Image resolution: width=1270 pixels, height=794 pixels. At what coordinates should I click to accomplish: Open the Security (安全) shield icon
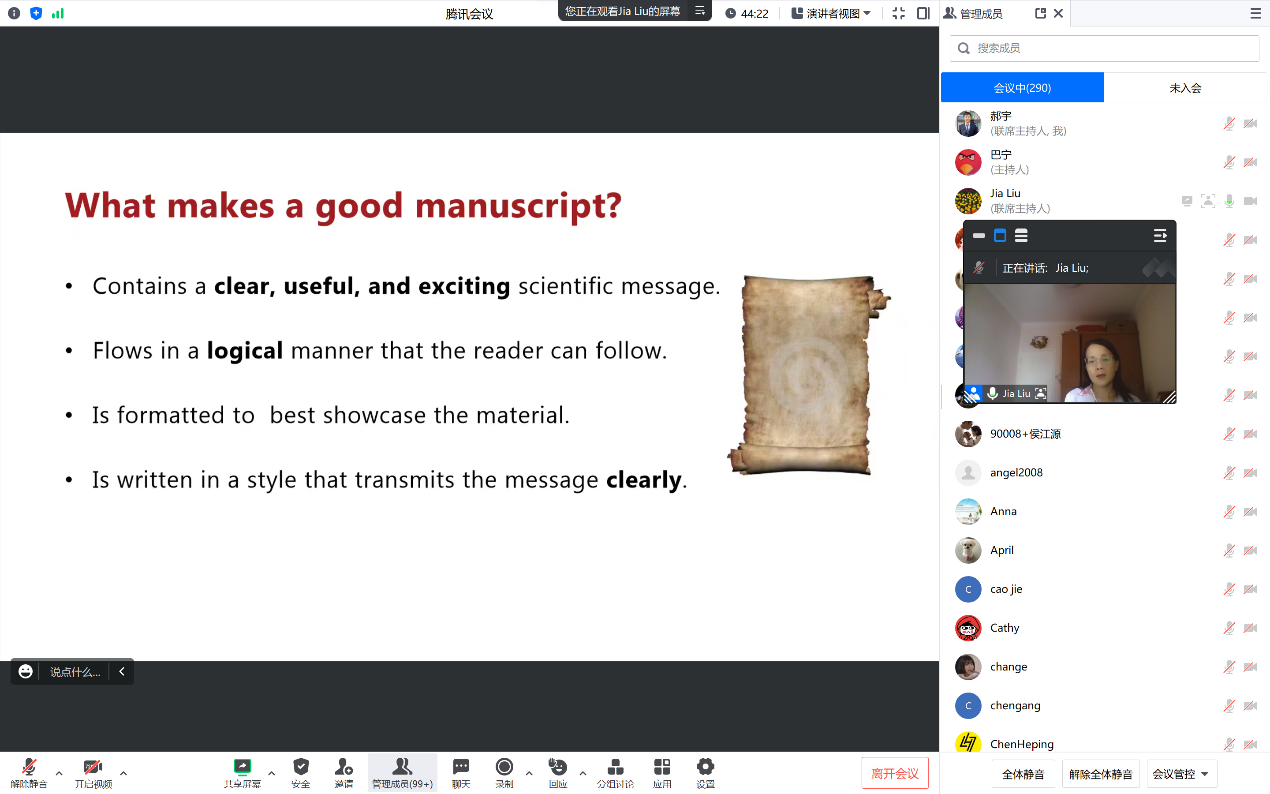(x=301, y=772)
